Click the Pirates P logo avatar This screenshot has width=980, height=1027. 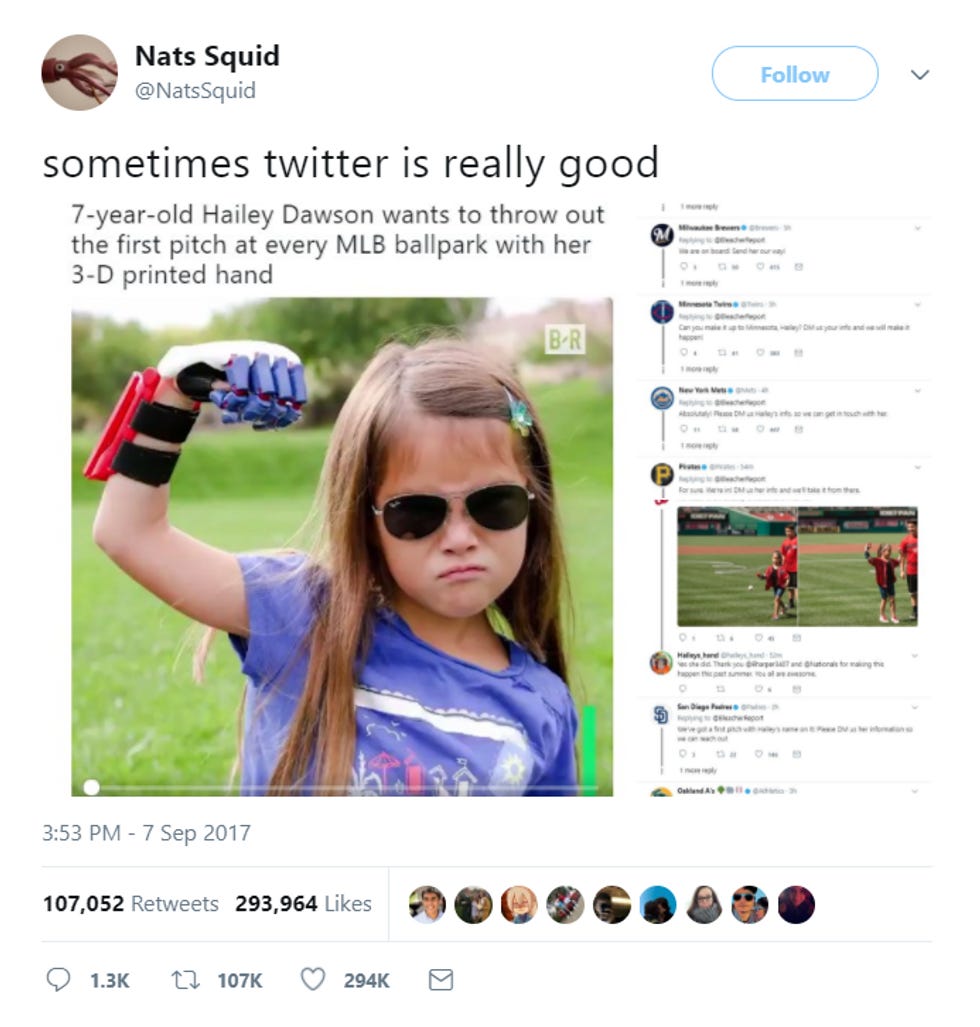(x=662, y=474)
